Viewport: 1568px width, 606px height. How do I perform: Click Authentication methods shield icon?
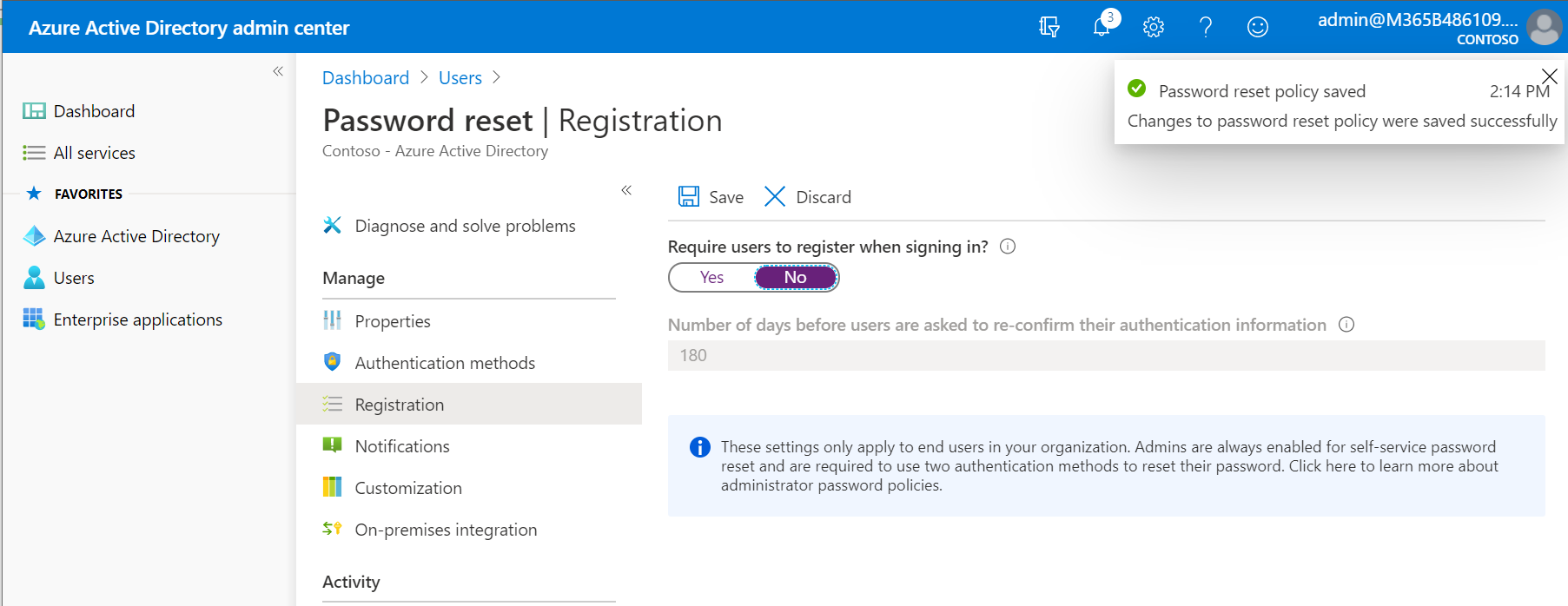click(x=332, y=361)
